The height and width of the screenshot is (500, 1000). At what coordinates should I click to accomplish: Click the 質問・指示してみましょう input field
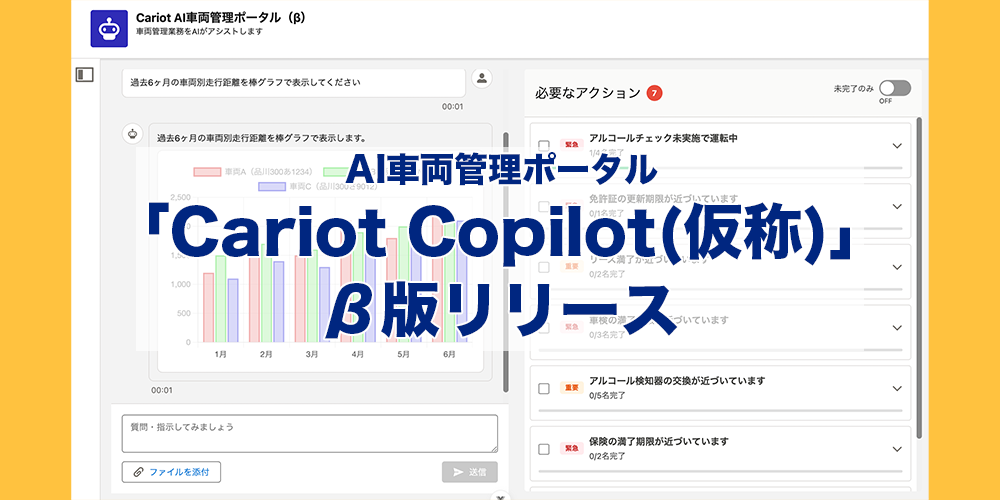pos(309,434)
